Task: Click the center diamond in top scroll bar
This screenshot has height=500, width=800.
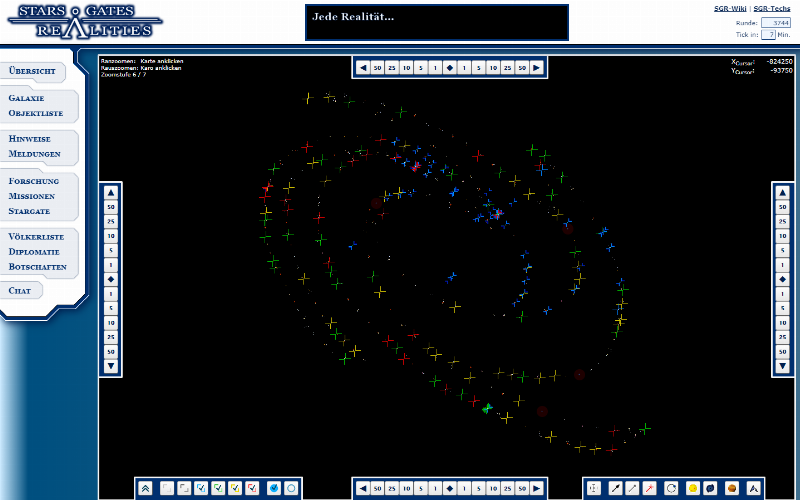Action: point(450,68)
